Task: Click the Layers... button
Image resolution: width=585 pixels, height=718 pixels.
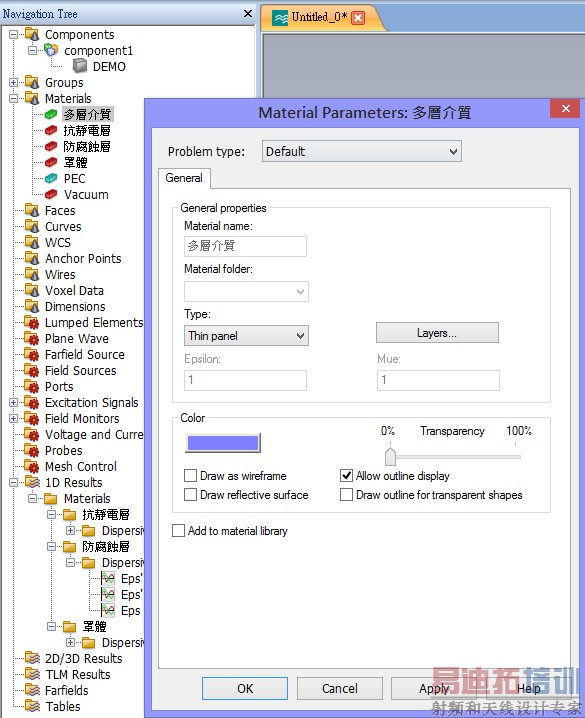Action: (437, 333)
